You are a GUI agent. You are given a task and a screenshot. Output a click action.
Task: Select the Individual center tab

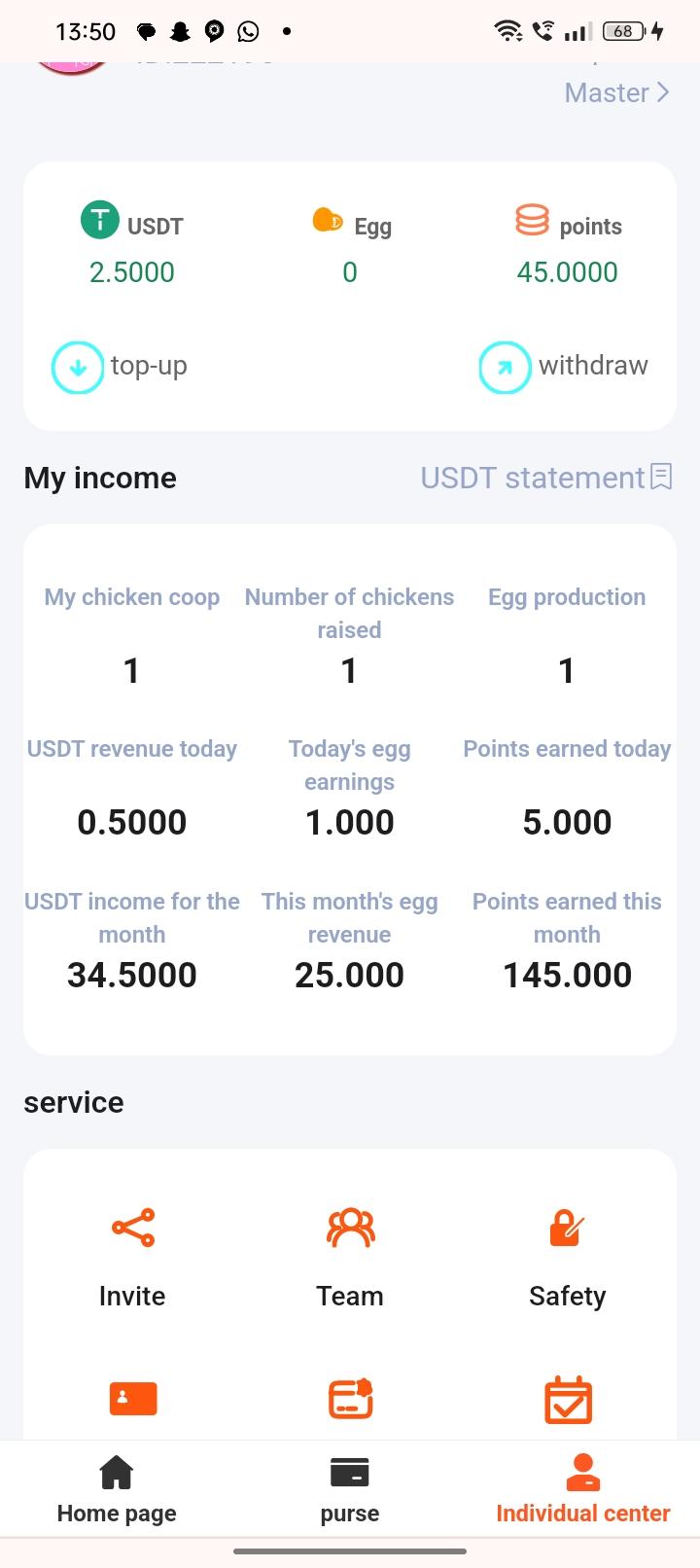[583, 1489]
